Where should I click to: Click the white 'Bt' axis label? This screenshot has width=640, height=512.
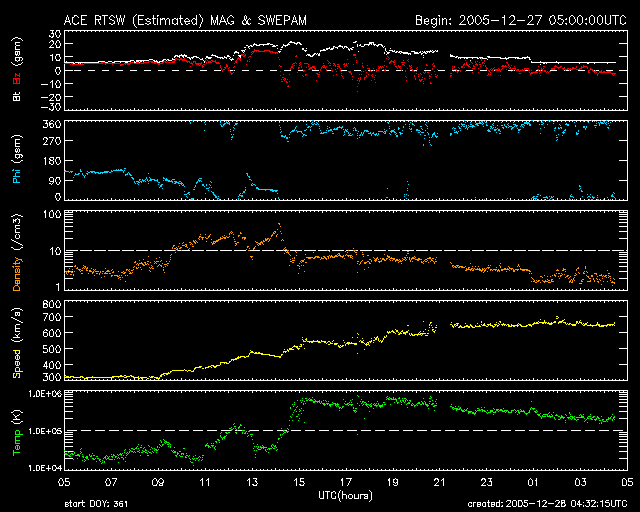coord(17,96)
